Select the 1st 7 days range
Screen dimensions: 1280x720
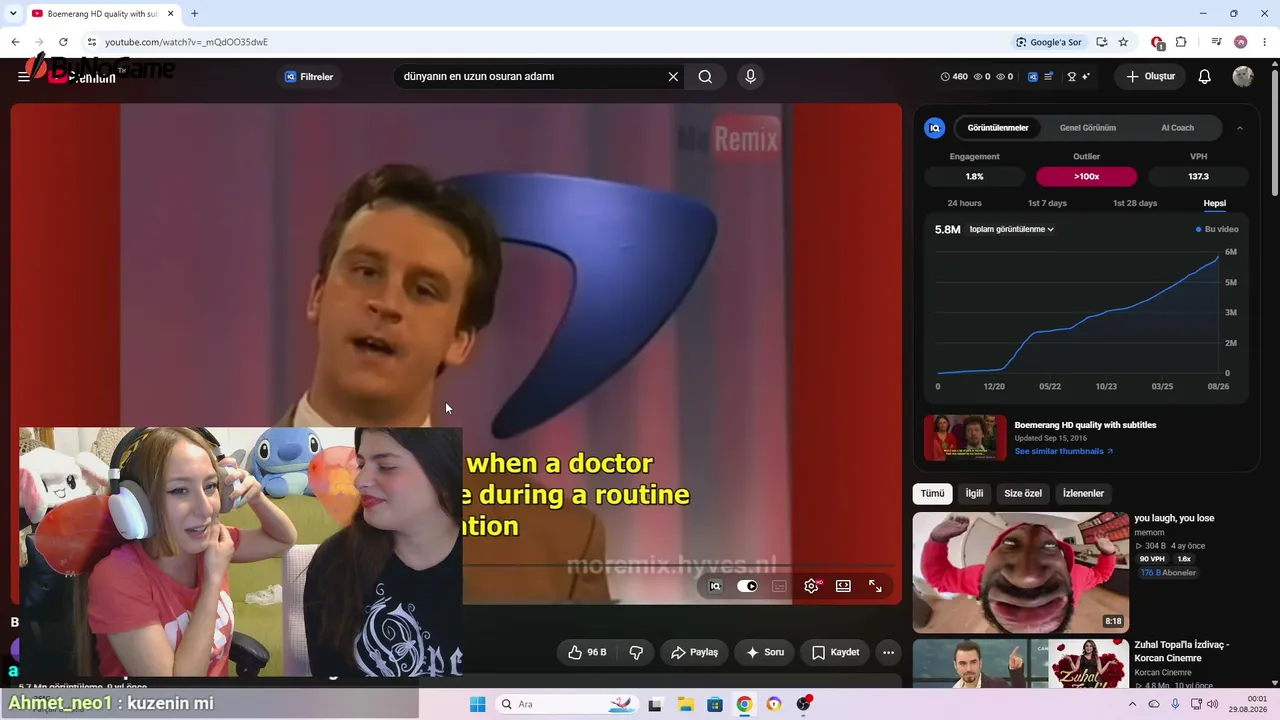click(x=1048, y=203)
